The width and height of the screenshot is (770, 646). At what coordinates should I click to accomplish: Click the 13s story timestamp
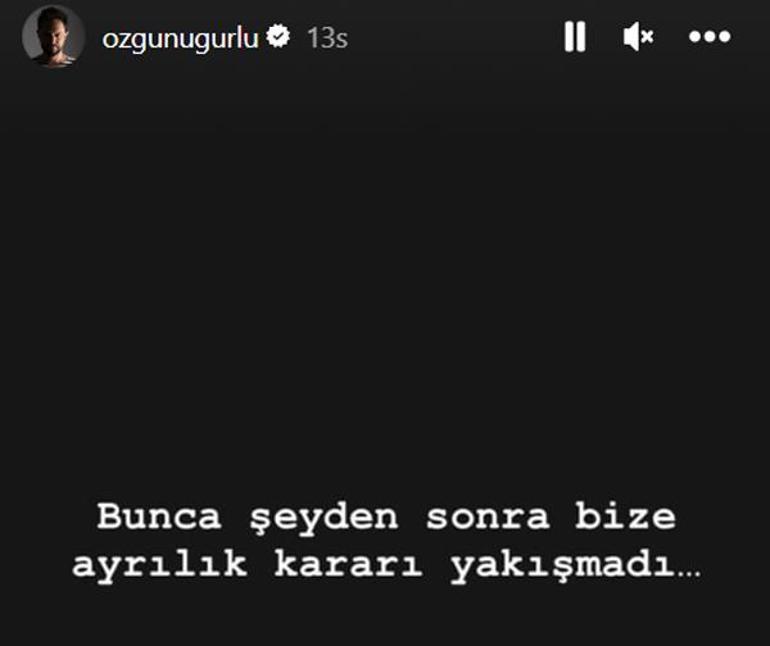(x=328, y=38)
